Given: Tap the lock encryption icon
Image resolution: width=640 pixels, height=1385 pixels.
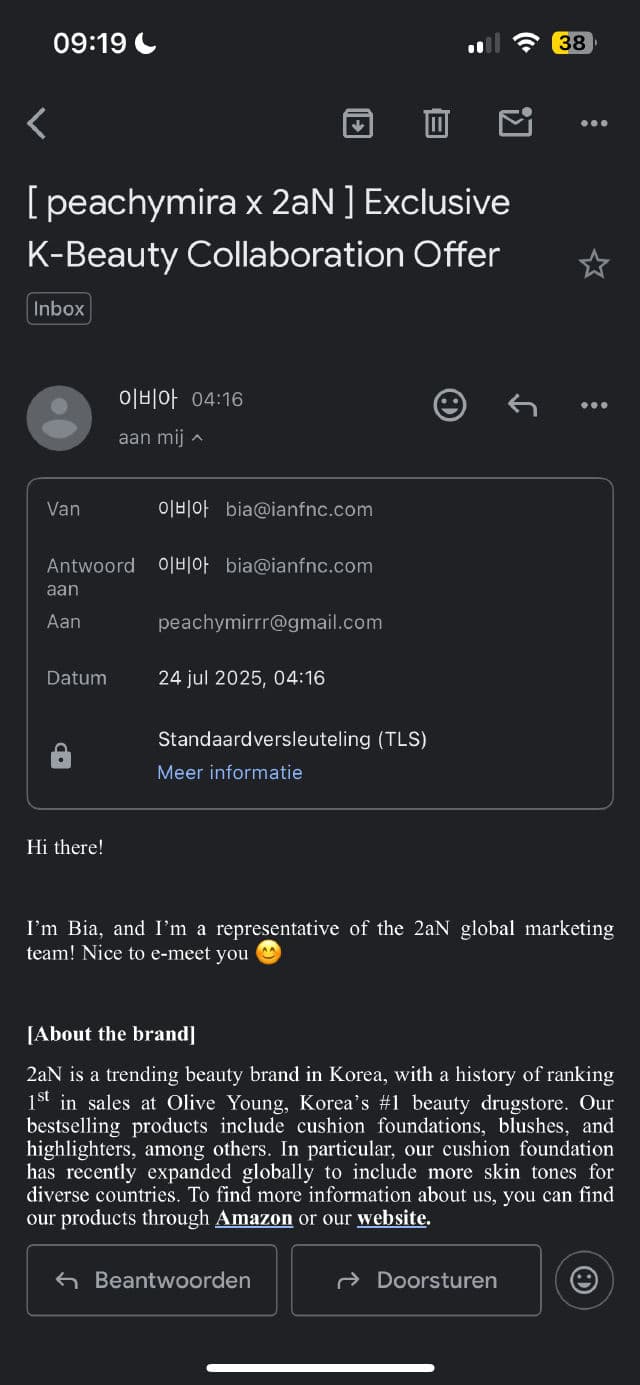Looking at the screenshot, I should pos(61,756).
